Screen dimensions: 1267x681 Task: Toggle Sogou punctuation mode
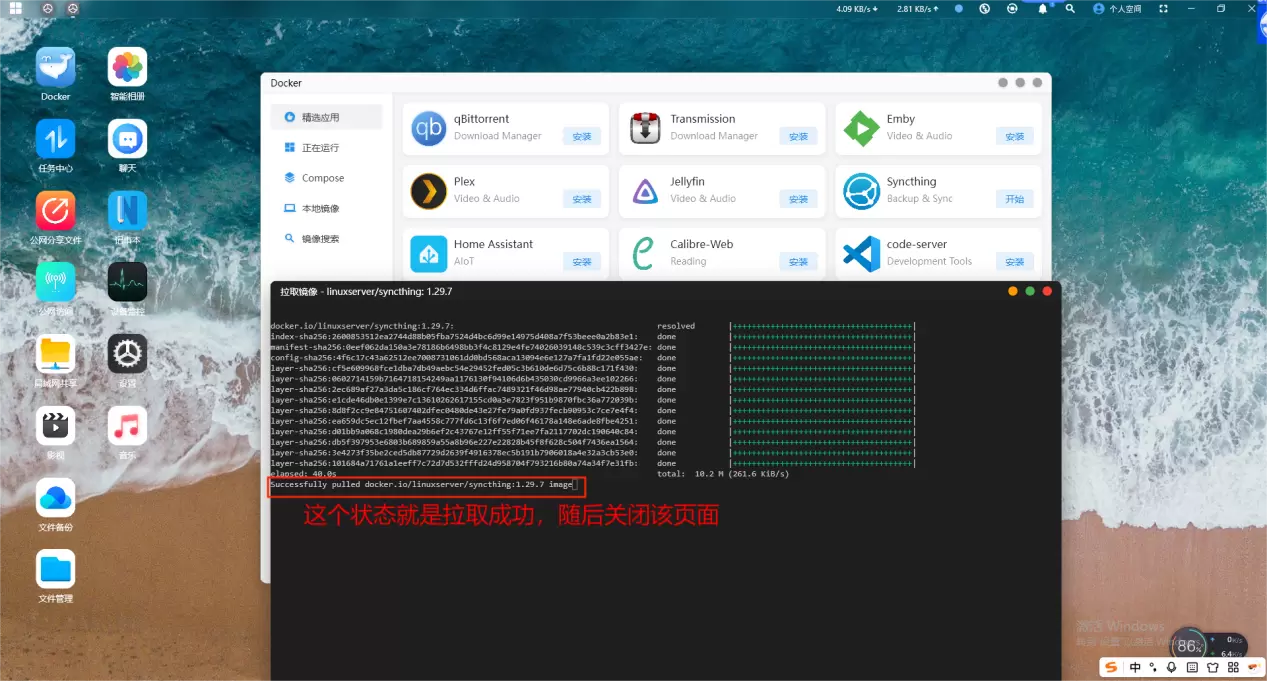pos(1153,667)
